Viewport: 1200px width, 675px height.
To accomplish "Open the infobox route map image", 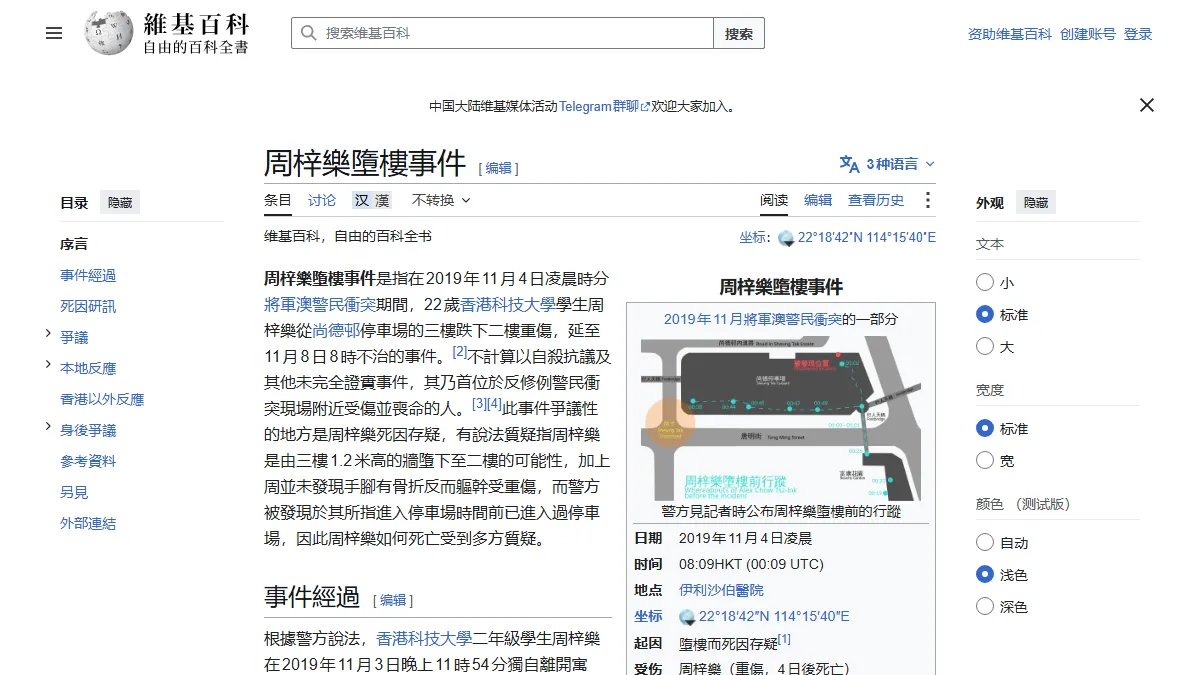I will tap(781, 418).
